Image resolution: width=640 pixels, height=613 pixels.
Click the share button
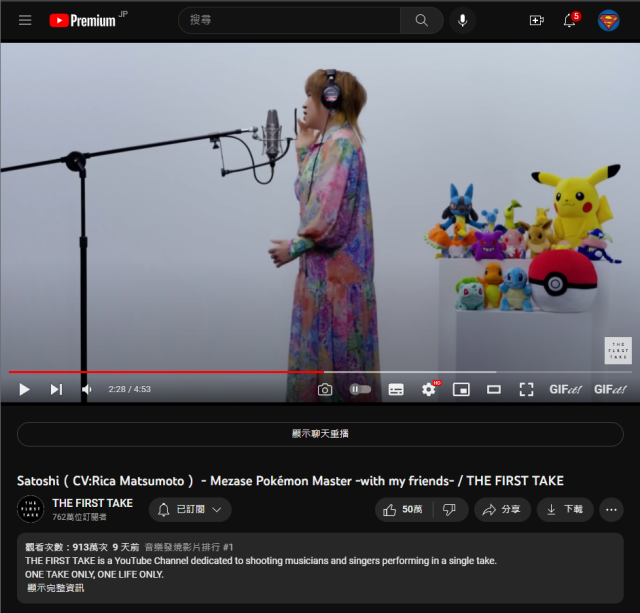pos(502,509)
